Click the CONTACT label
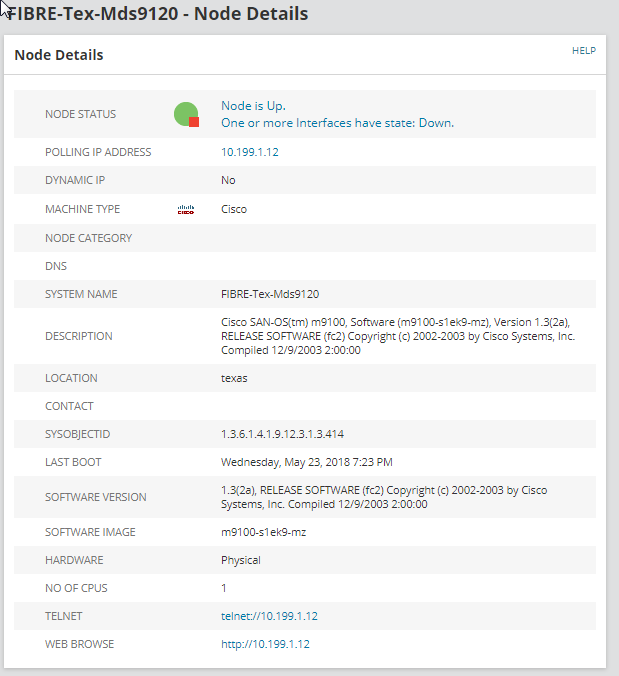619x676 pixels. pyautogui.click(x=69, y=406)
